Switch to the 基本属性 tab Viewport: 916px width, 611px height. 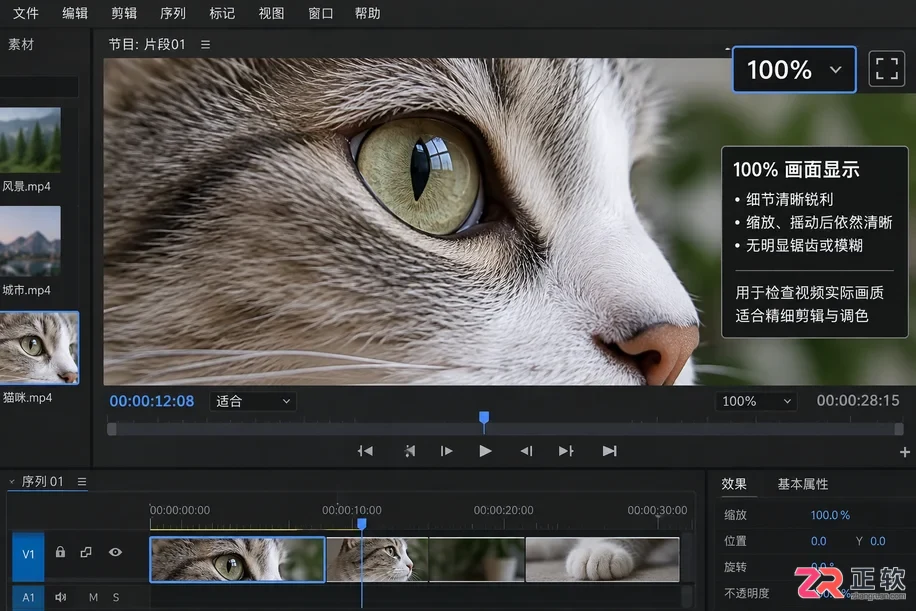coord(802,484)
